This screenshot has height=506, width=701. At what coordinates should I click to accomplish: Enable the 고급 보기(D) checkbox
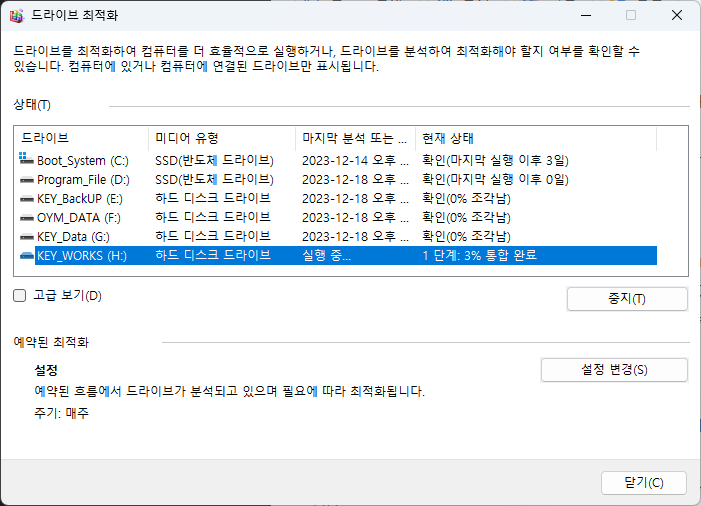click(20, 295)
